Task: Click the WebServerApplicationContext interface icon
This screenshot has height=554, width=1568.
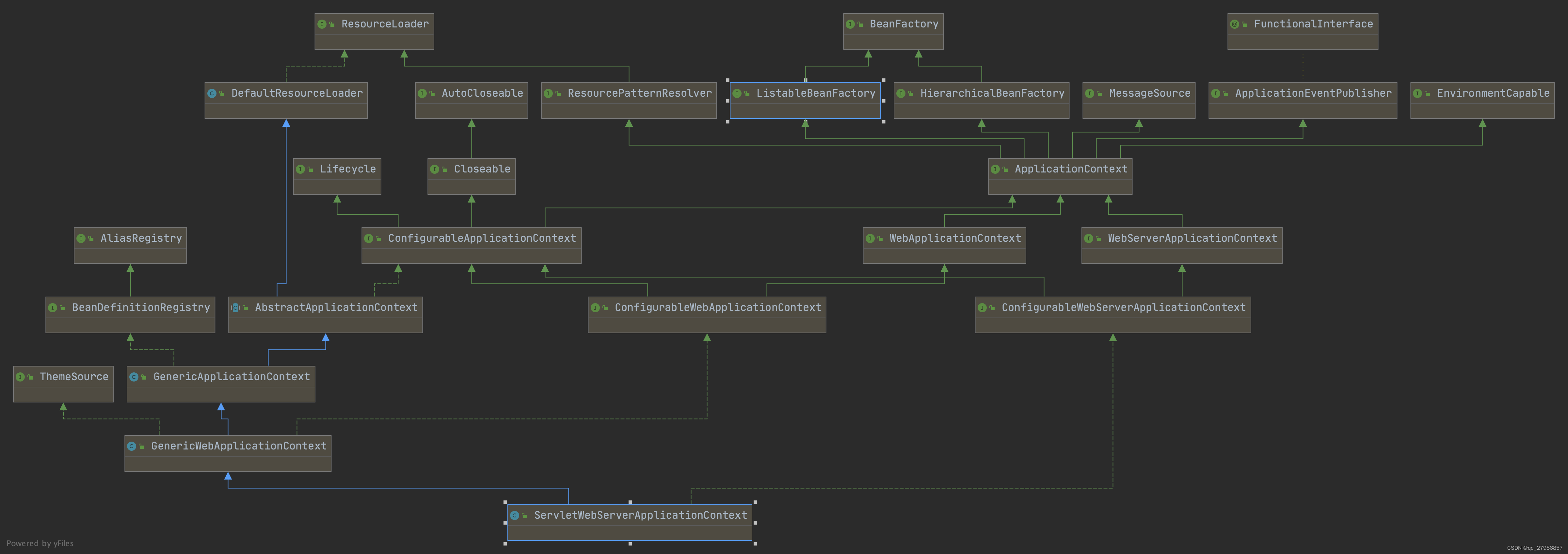Action: point(1088,239)
